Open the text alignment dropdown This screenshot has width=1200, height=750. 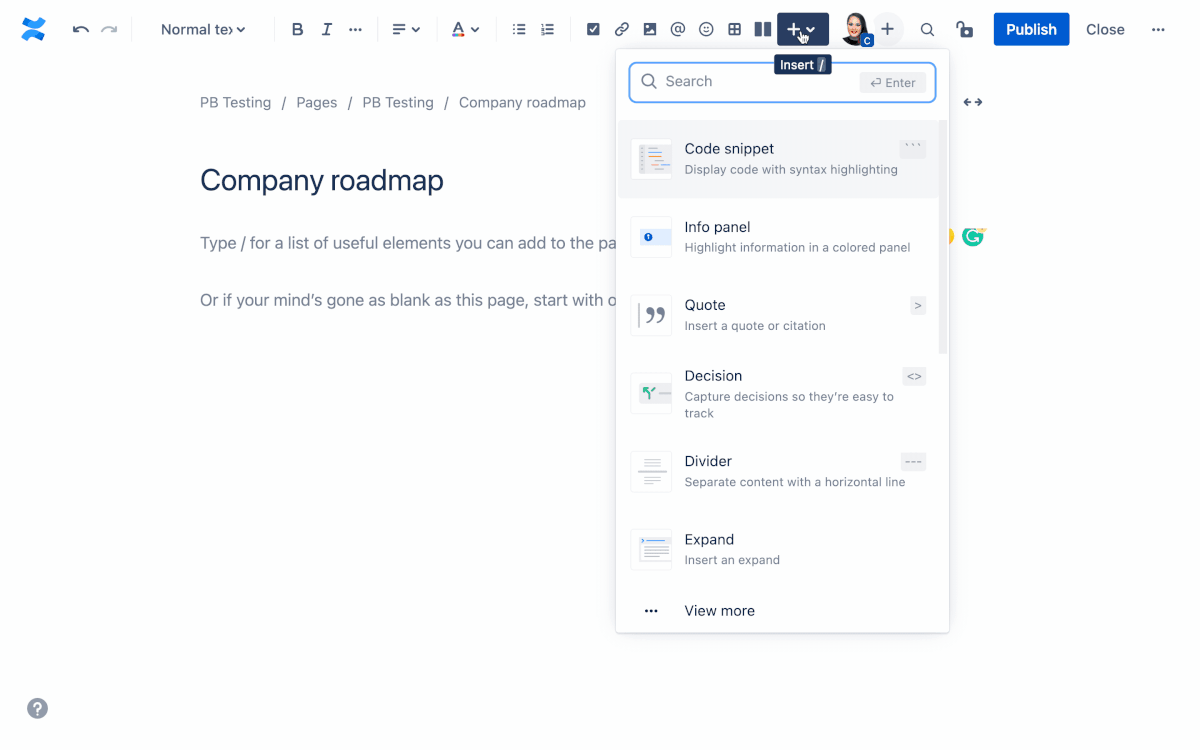click(x=405, y=30)
